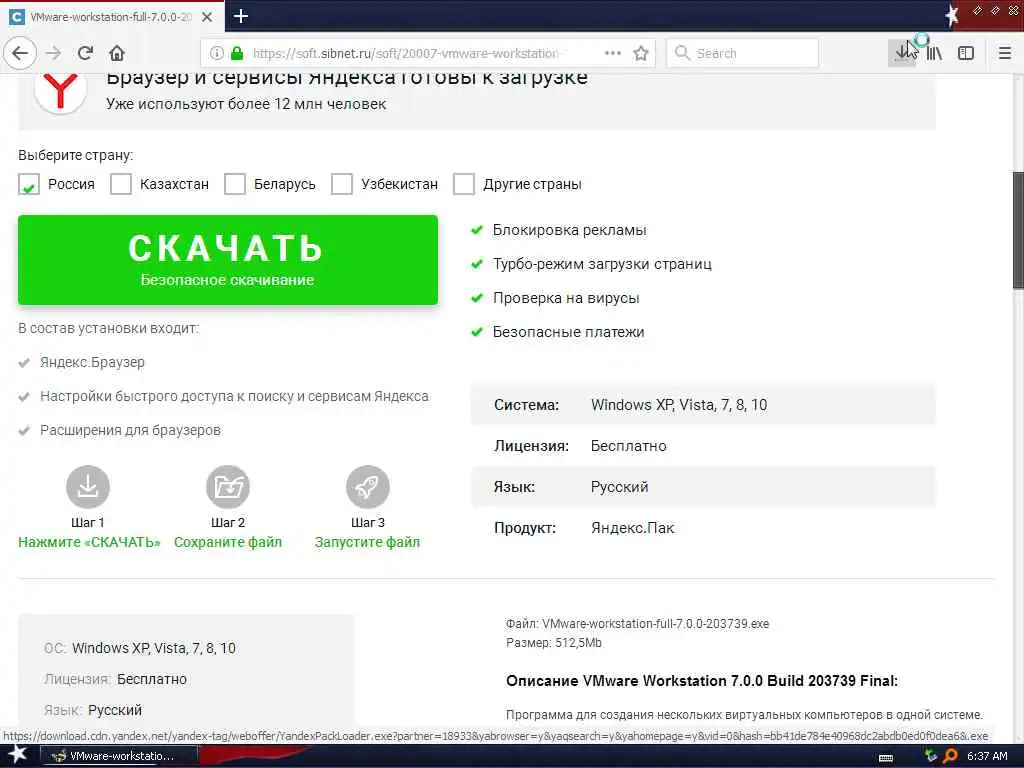Click the soft.sibnet.ru address bar URL
The width and height of the screenshot is (1024, 768).
406,53
